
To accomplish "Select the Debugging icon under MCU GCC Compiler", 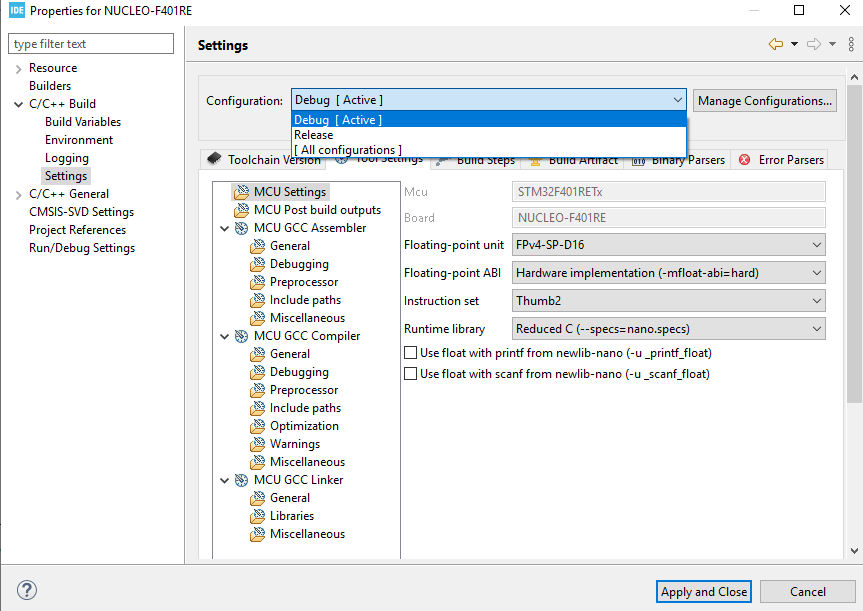I will coord(258,372).
